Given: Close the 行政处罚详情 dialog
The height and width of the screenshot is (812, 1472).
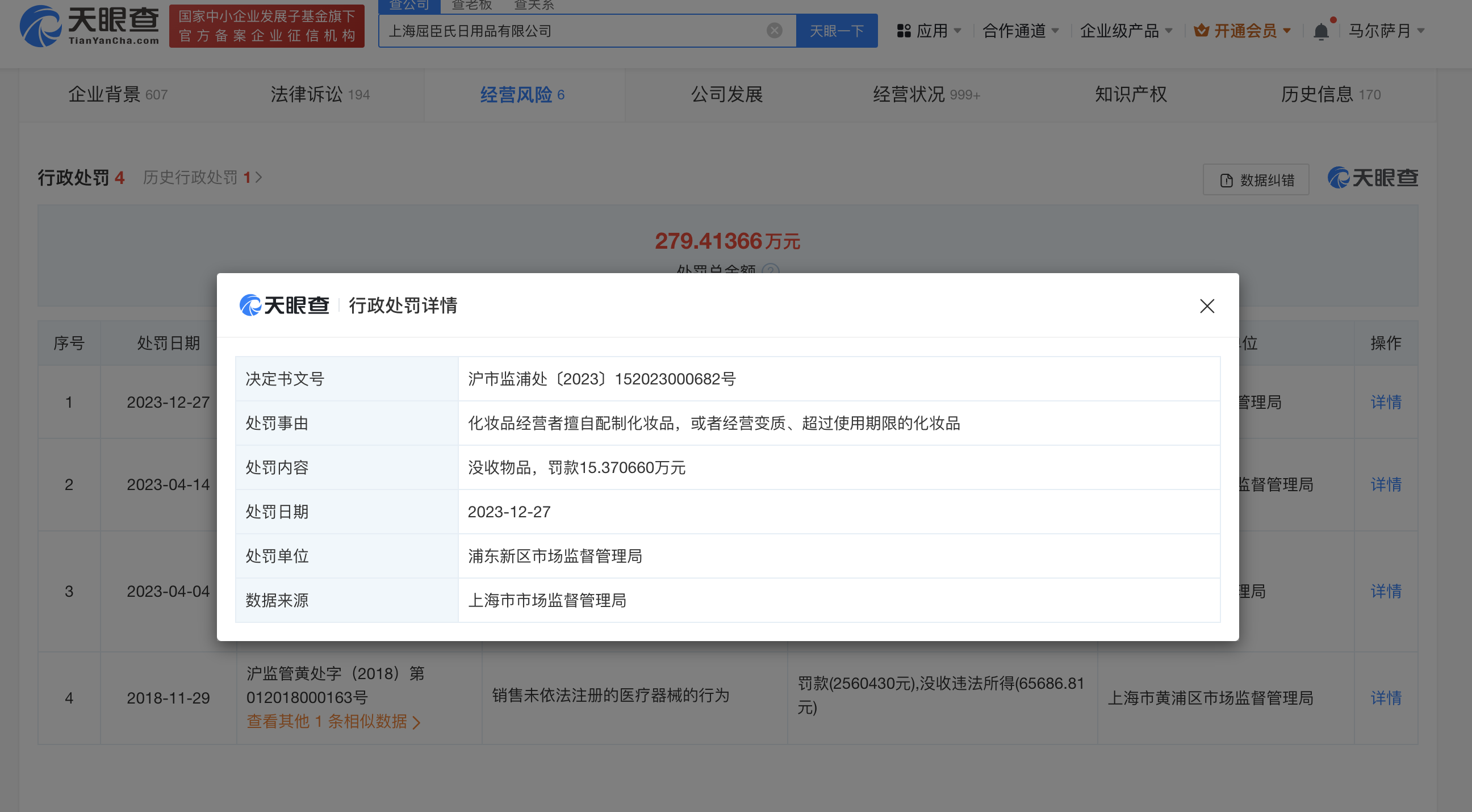Looking at the screenshot, I should tap(1206, 306).
